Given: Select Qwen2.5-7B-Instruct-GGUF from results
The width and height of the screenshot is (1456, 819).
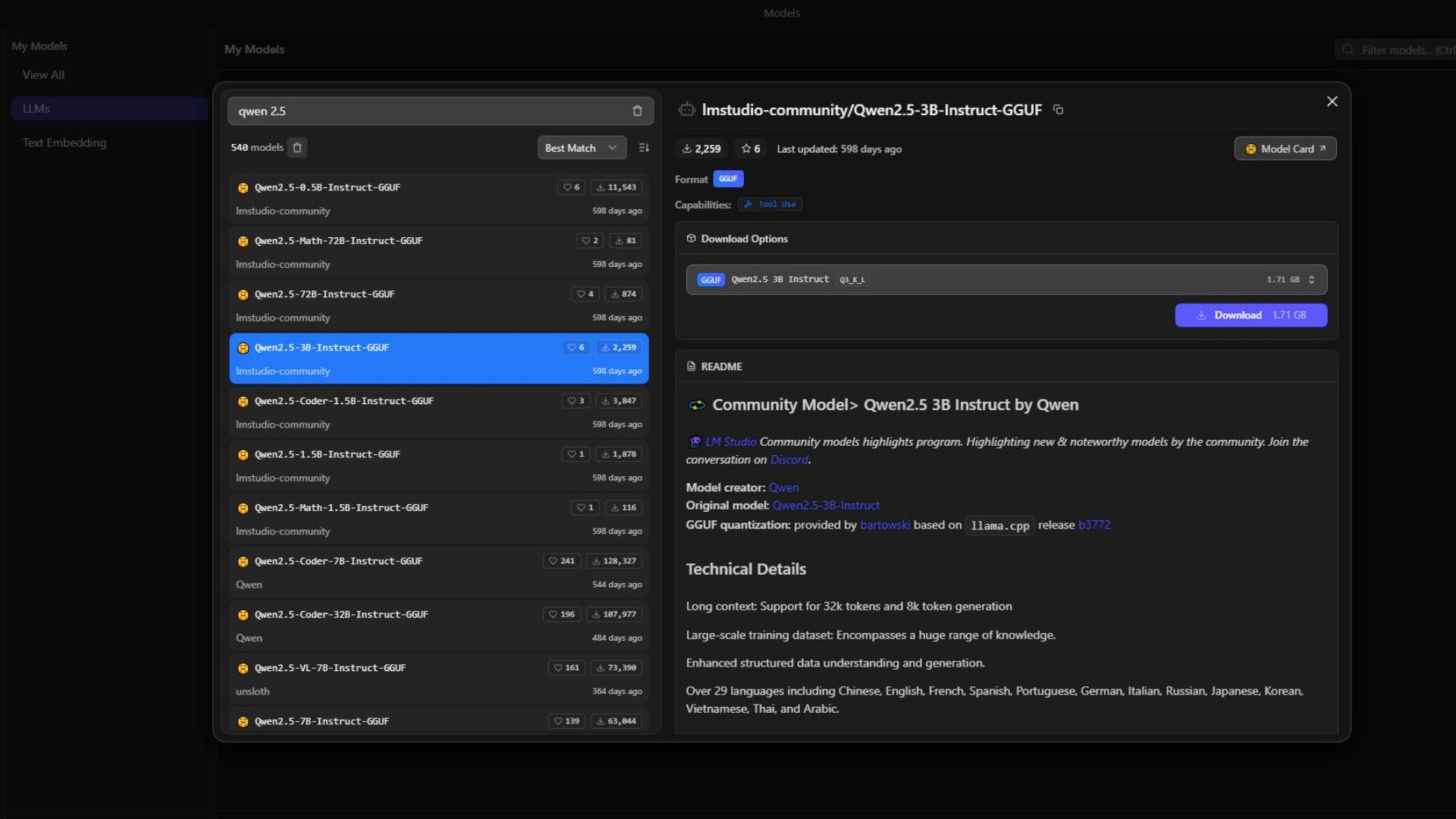Looking at the screenshot, I should click(x=438, y=720).
